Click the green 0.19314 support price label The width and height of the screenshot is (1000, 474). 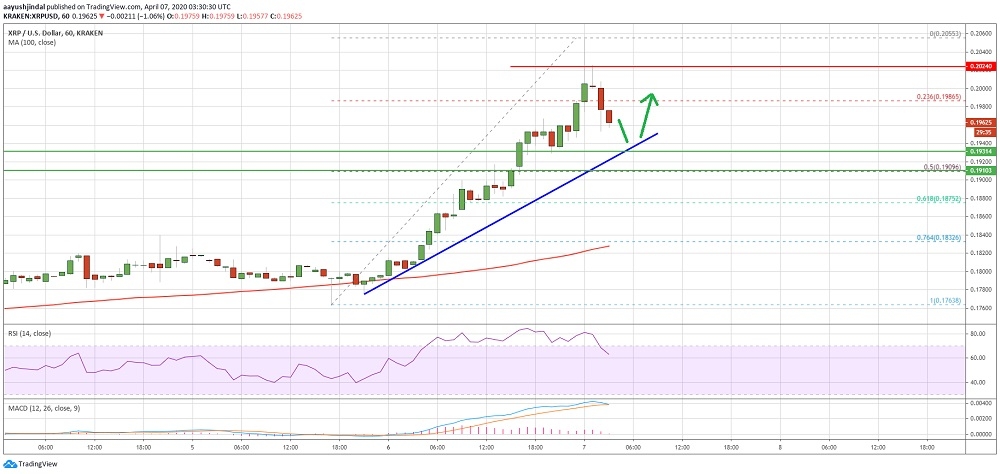click(980, 151)
